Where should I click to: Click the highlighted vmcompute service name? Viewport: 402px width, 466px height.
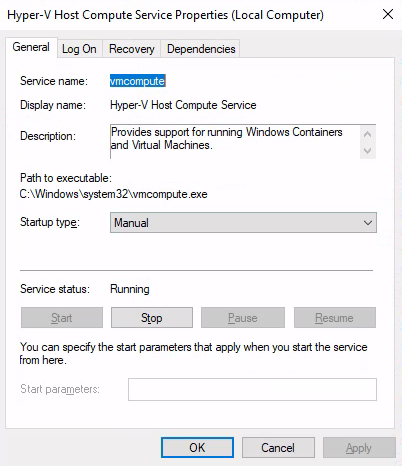click(138, 81)
